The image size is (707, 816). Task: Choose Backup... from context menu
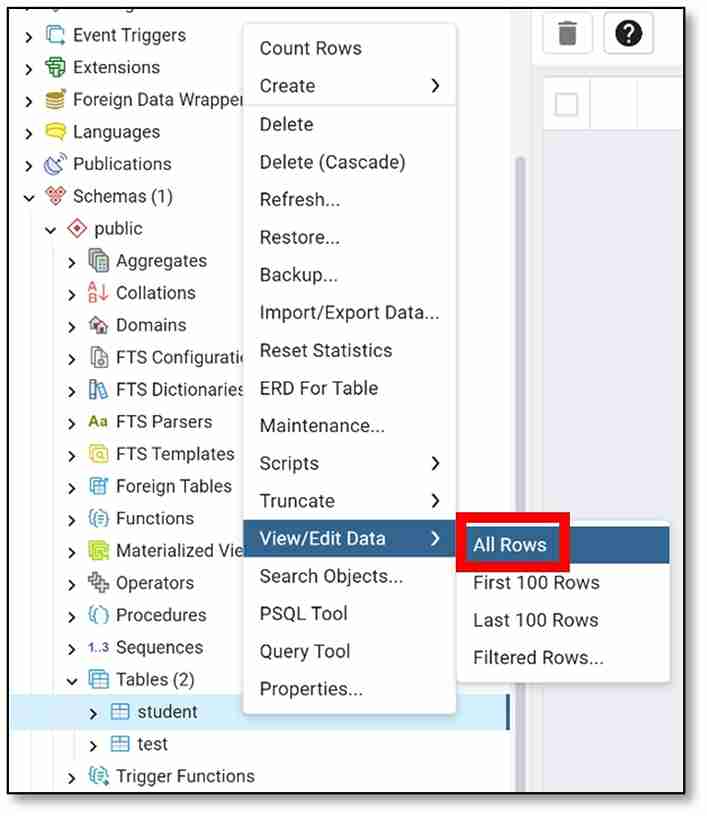[x=350, y=275]
